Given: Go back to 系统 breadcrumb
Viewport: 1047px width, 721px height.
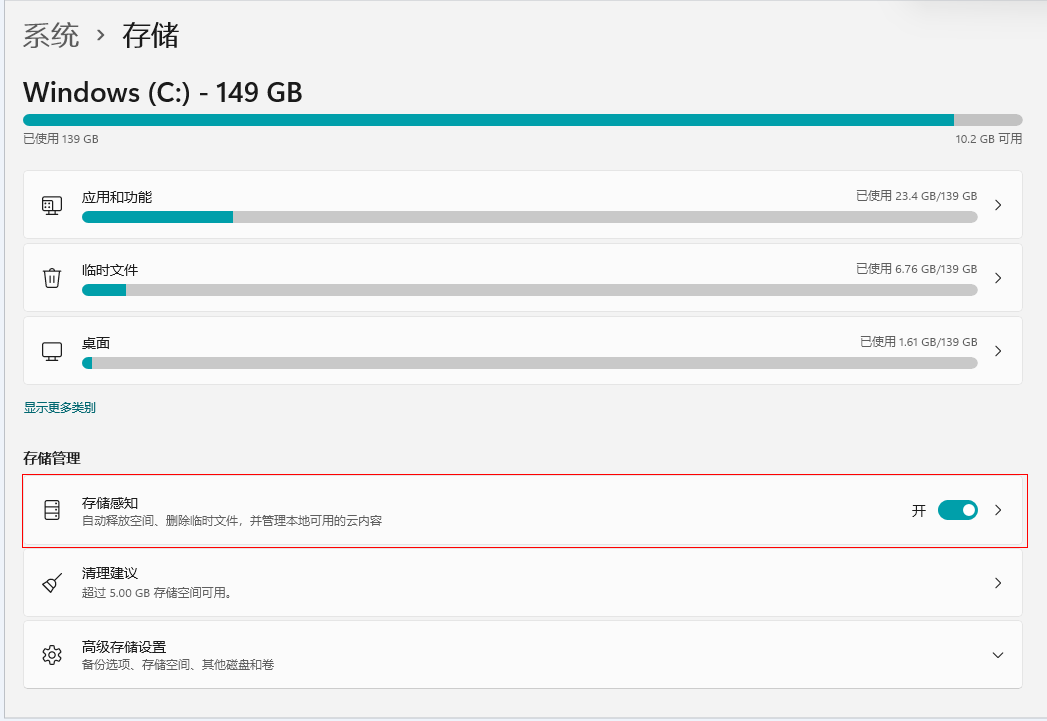Looking at the screenshot, I should [x=51, y=36].
